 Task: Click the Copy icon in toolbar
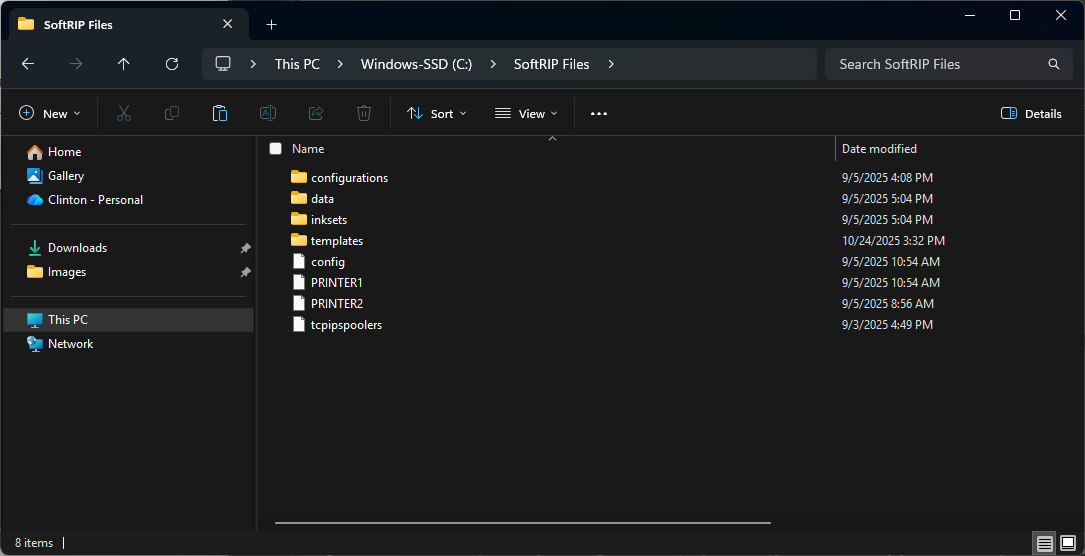[x=172, y=114]
